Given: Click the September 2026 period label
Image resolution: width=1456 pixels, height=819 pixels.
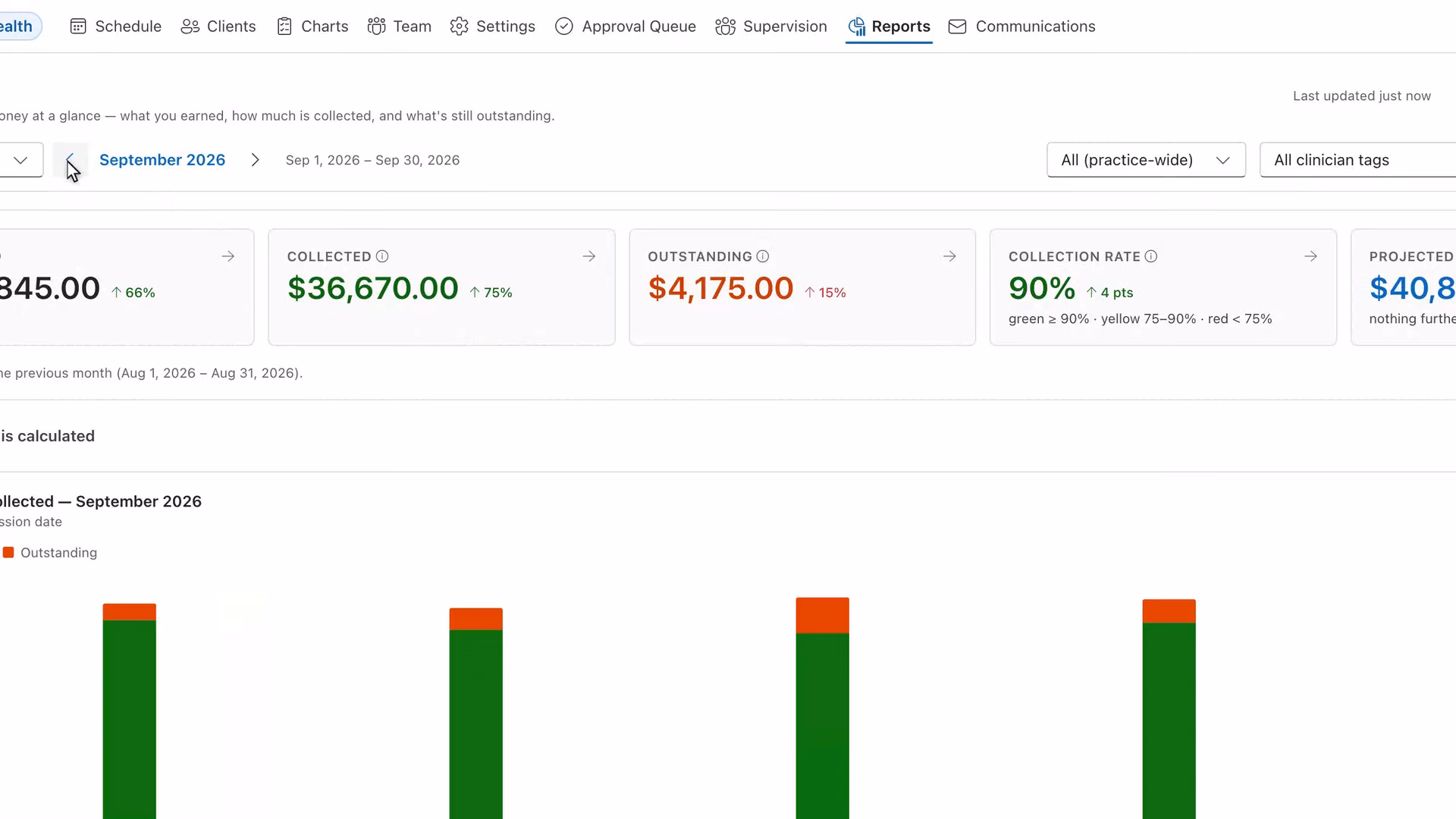Looking at the screenshot, I should coord(162,160).
